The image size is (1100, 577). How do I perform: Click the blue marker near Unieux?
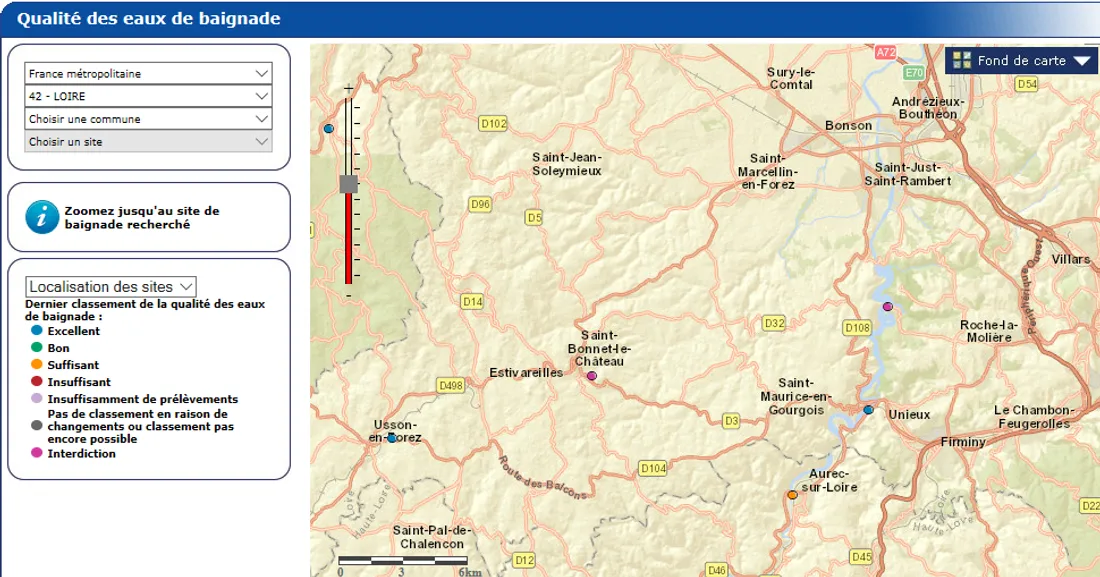[868, 410]
